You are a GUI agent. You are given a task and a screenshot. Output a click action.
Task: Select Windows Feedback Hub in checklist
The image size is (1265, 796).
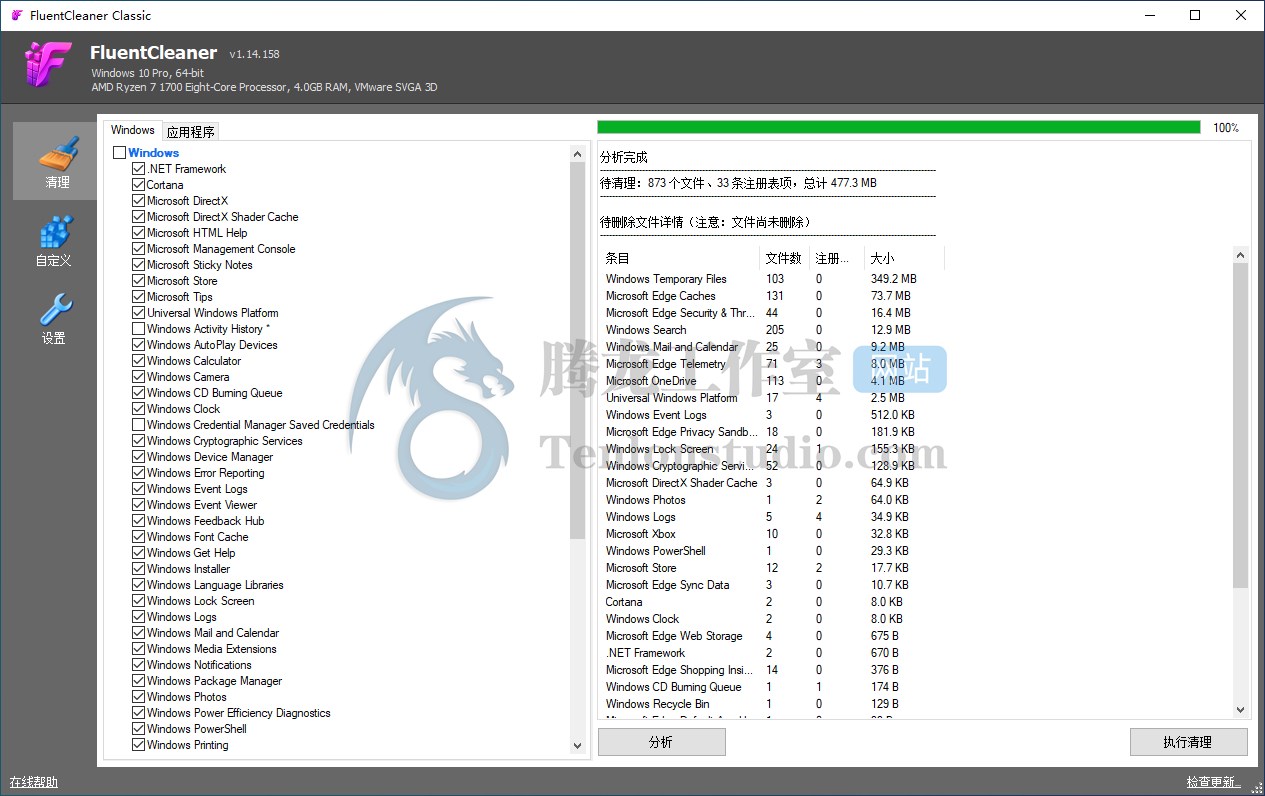coord(205,521)
